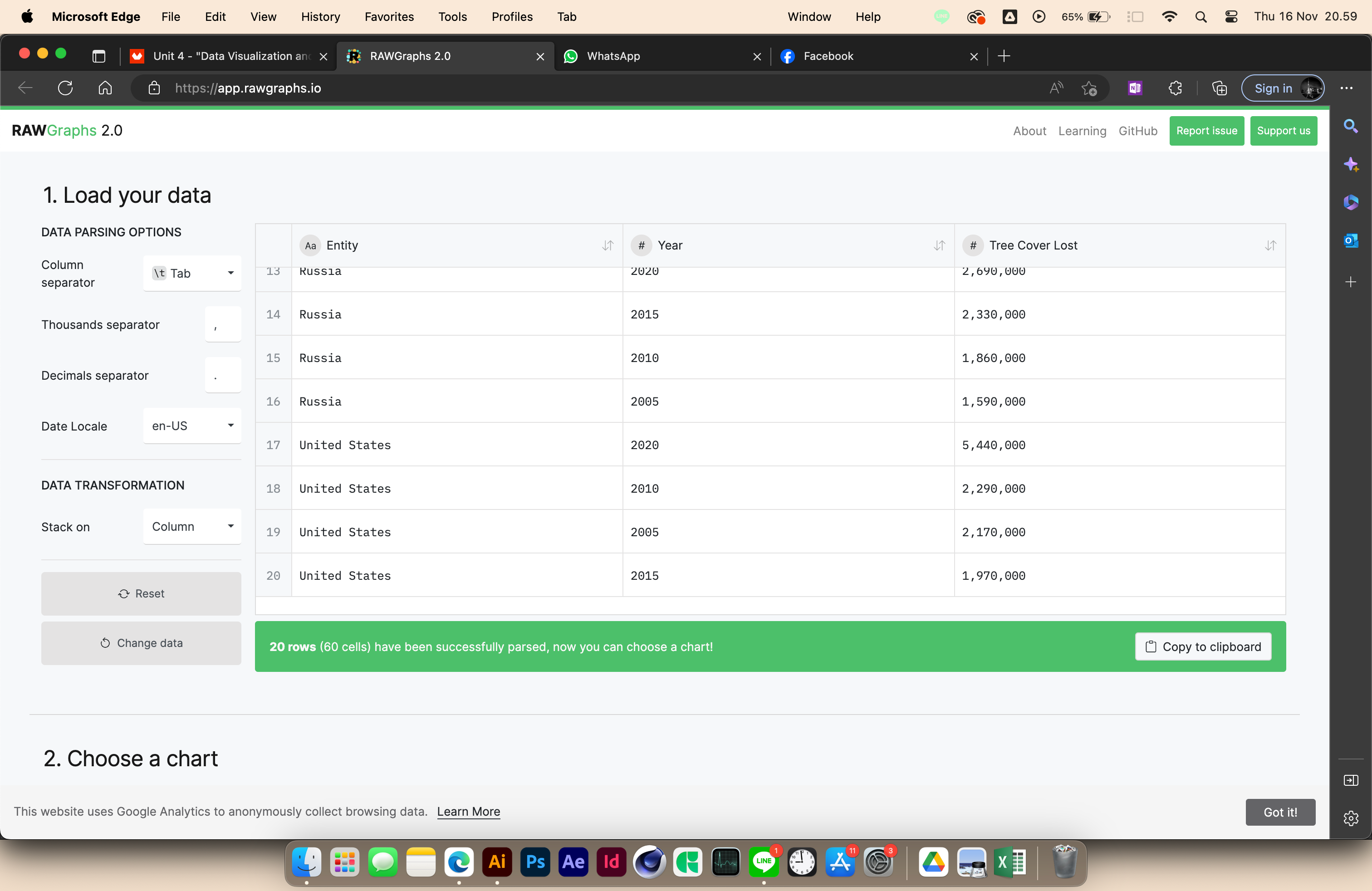Open macOS Spotlight search icon

(1201, 17)
